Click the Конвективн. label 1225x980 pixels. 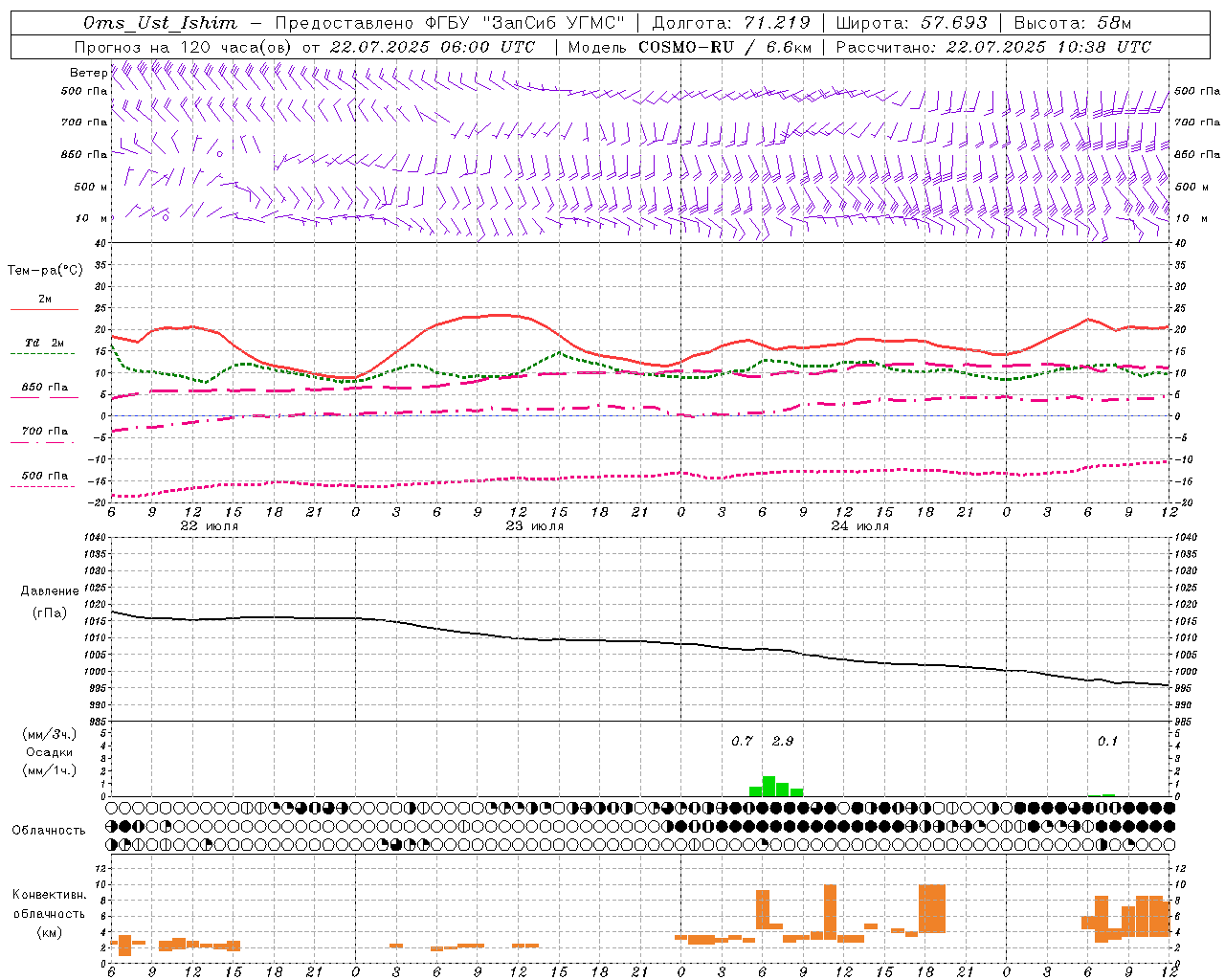(x=50, y=895)
